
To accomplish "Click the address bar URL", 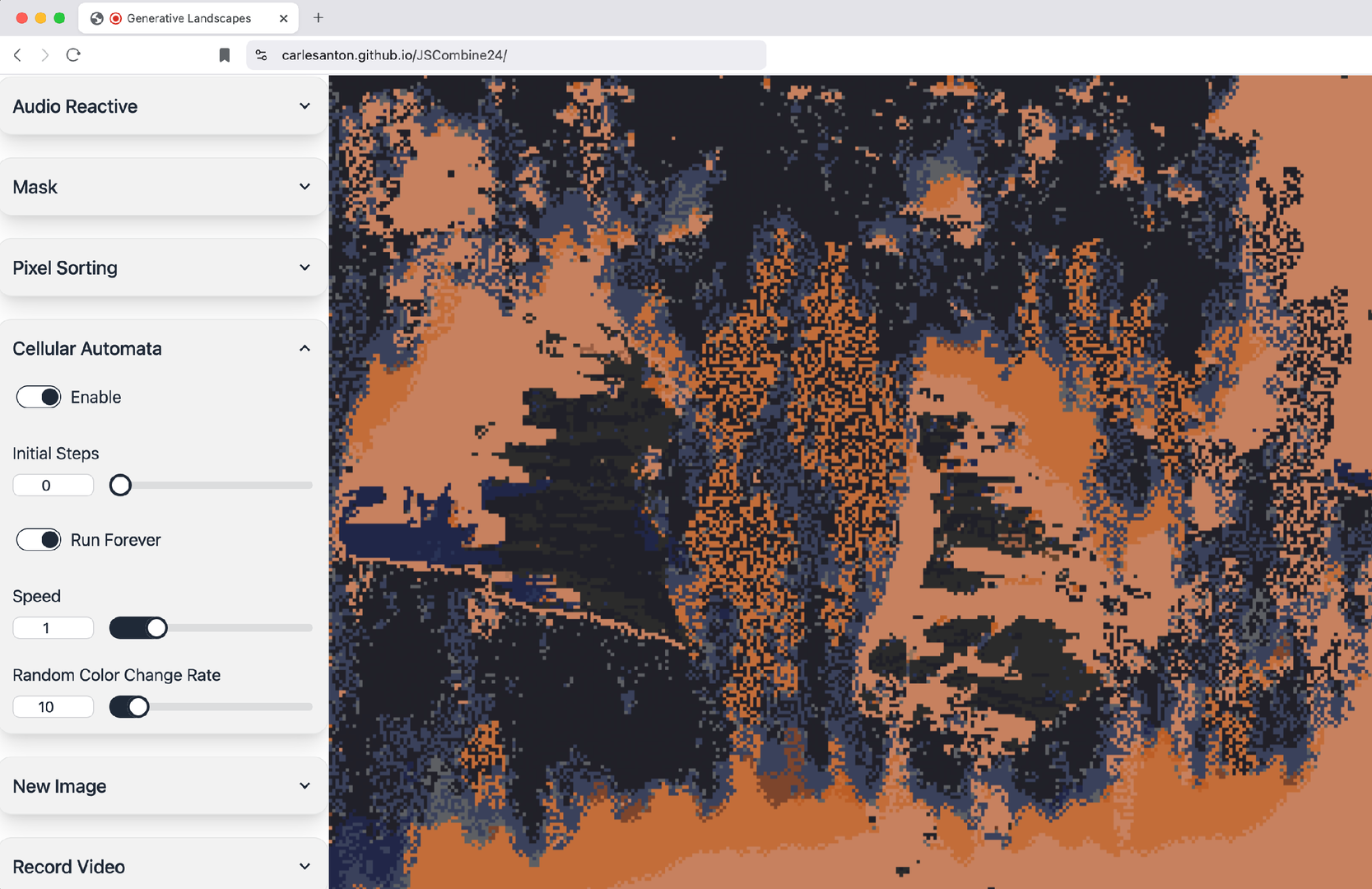I will (394, 55).
